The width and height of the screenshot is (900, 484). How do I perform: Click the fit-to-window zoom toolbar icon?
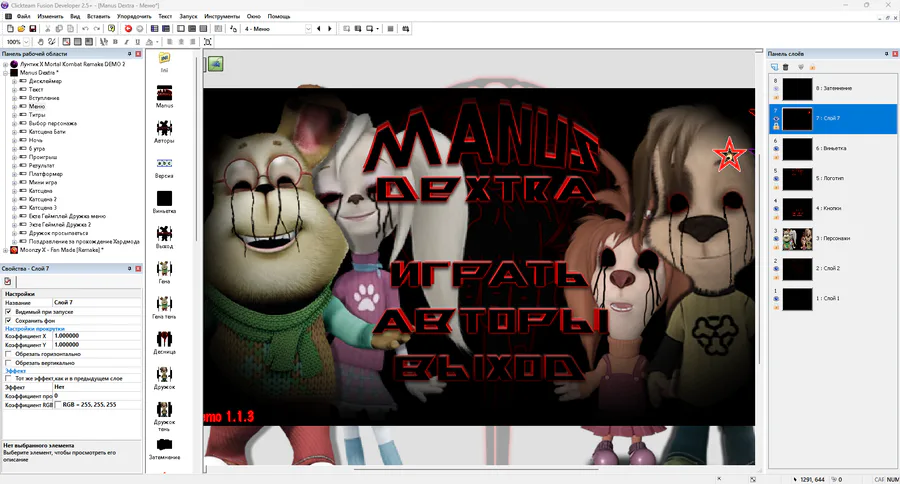208,42
